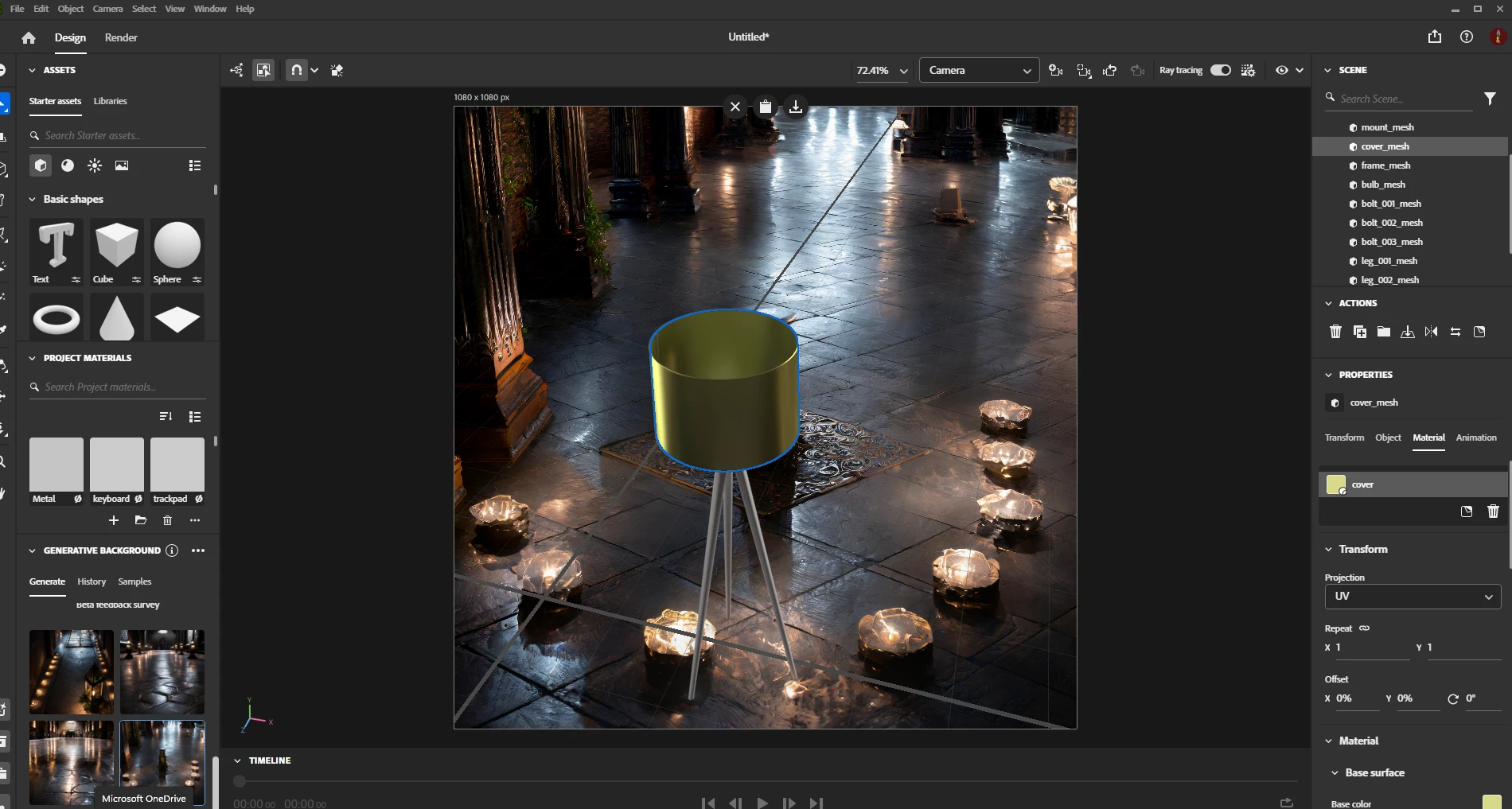
Task: Open more options under project materials
Action: point(195,520)
